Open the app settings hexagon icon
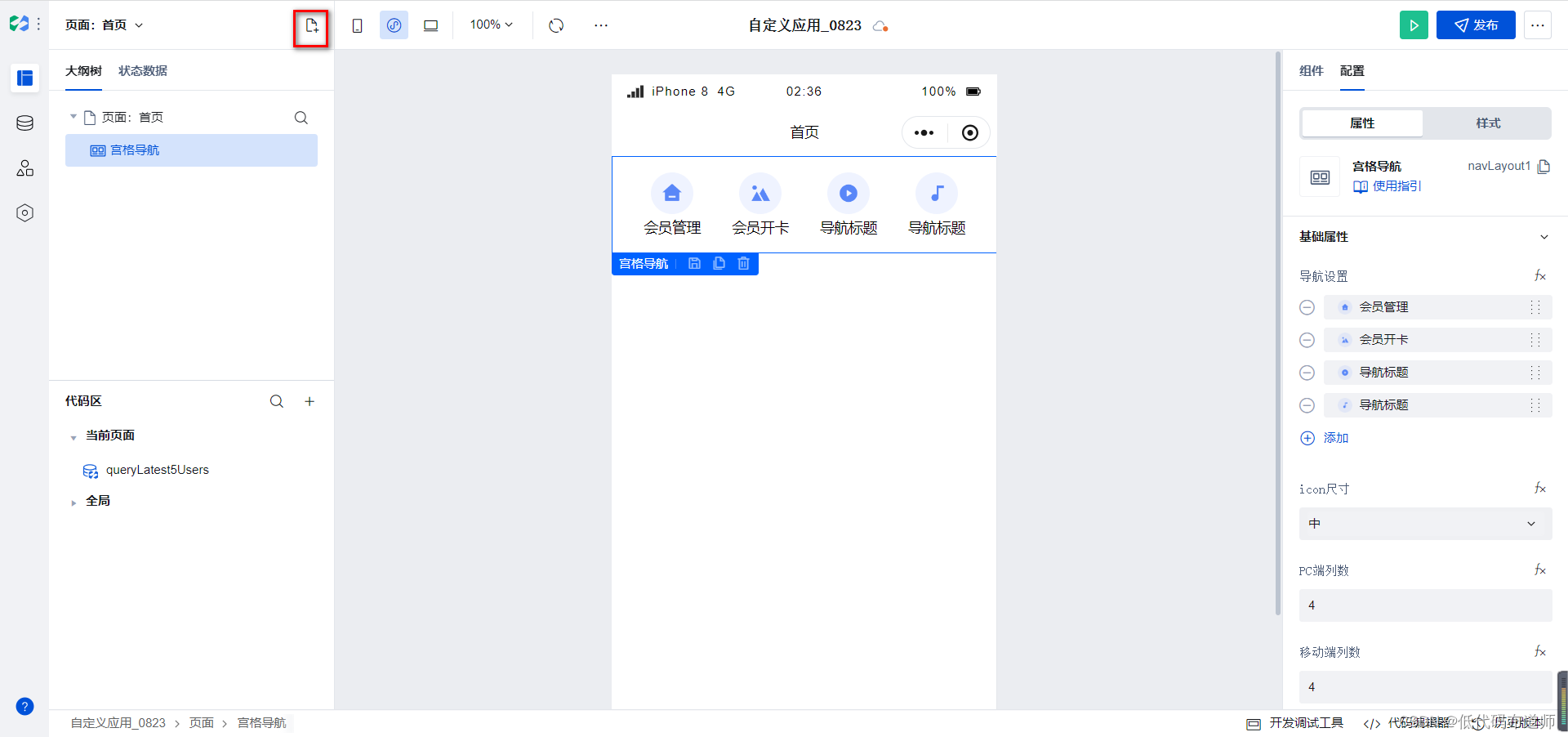This screenshot has height=737, width=1568. [x=24, y=213]
